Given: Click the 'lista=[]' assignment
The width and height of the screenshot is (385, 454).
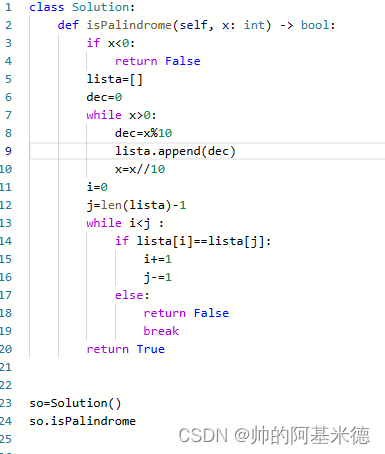Looking at the screenshot, I should click(115, 79).
